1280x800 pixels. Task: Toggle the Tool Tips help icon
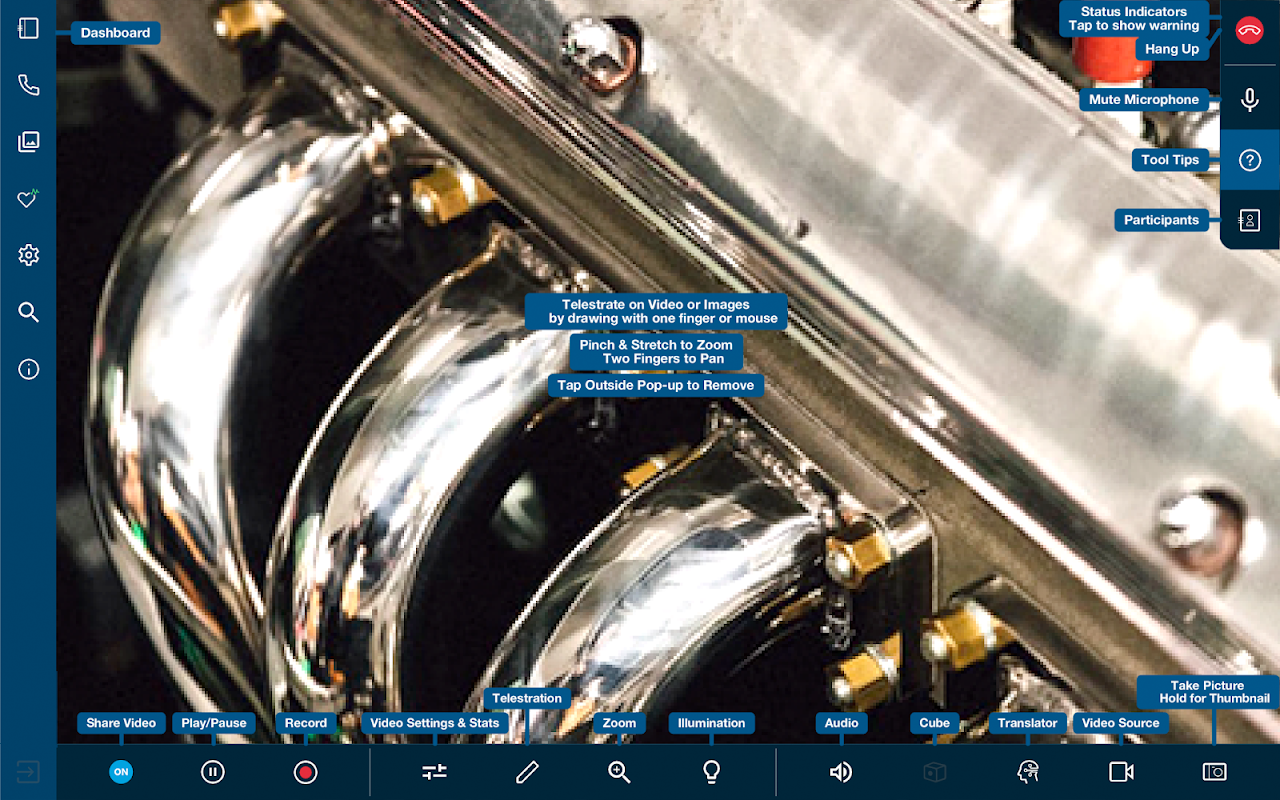point(1249,160)
